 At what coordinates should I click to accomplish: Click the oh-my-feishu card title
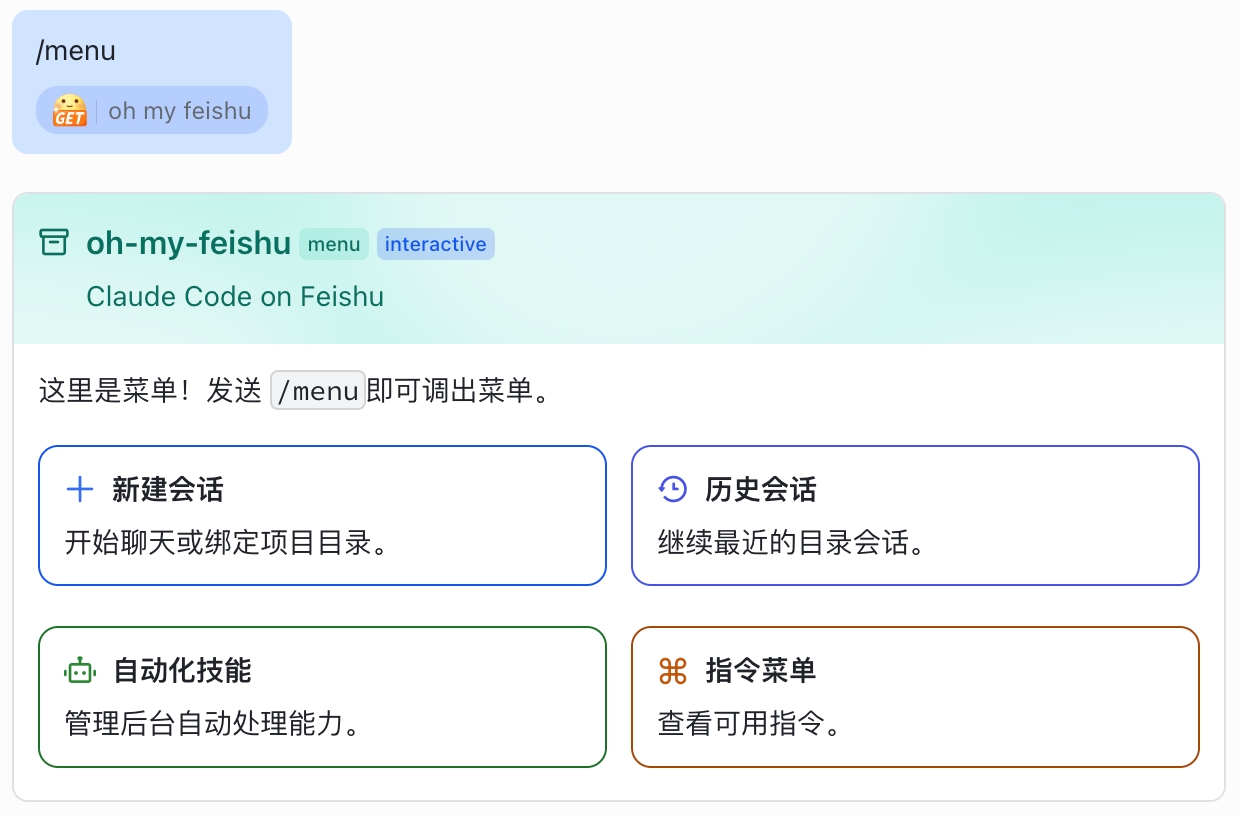pyautogui.click(x=189, y=243)
